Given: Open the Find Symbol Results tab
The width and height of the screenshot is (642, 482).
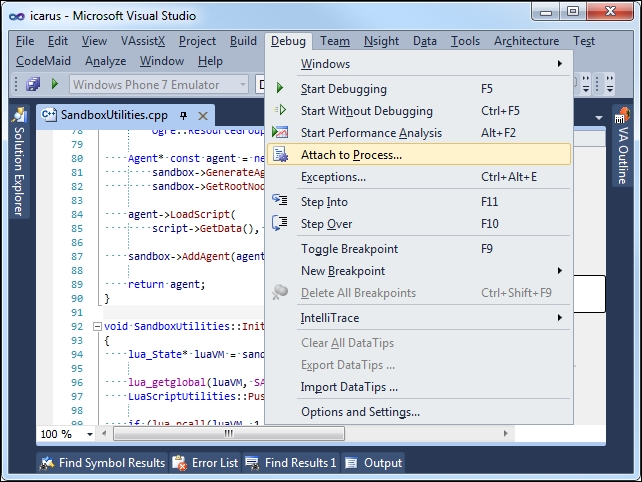Looking at the screenshot, I should (x=102, y=463).
